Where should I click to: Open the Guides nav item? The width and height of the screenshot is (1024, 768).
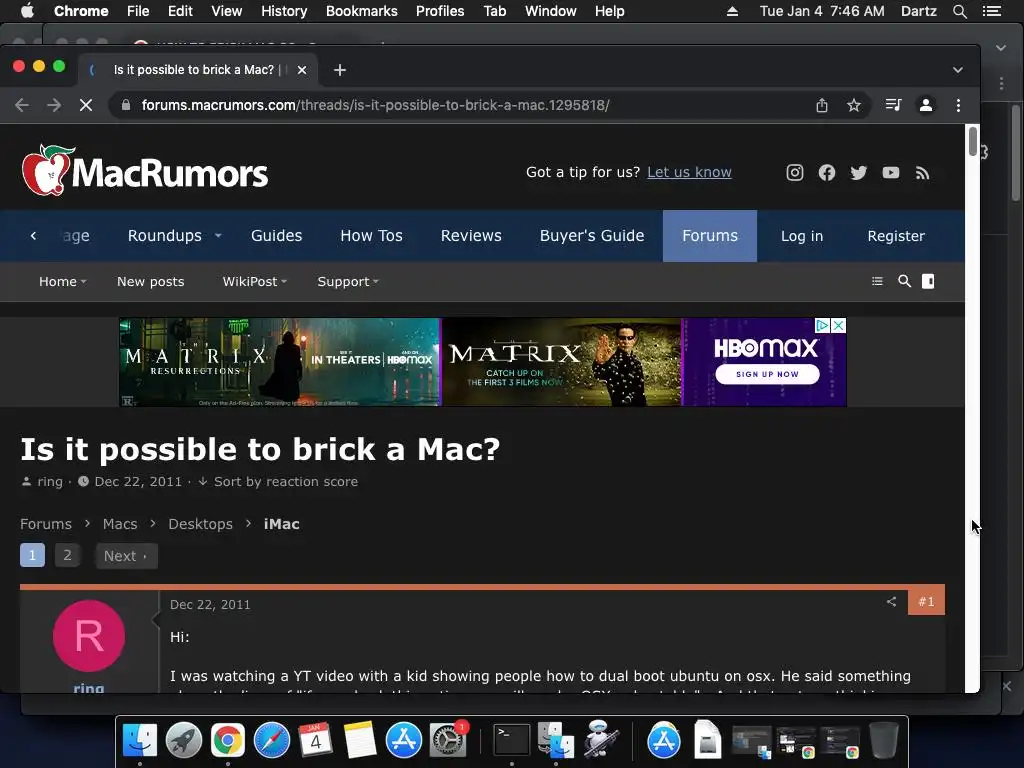click(x=276, y=236)
